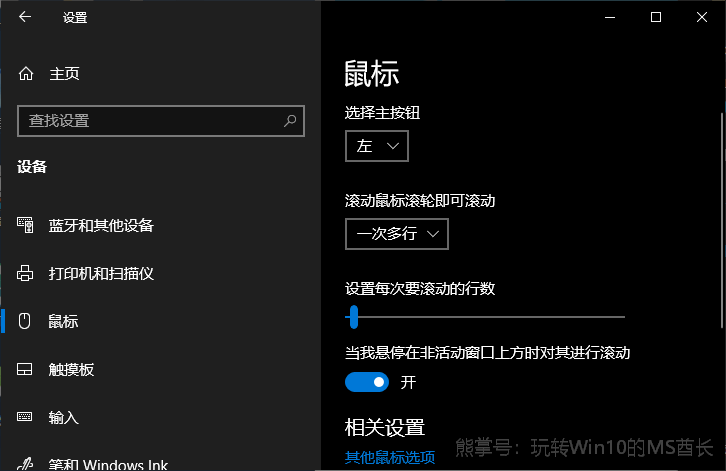Click the 相关设置 heading
The width and height of the screenshot is (726, 471).
click(x=385, y=427)
